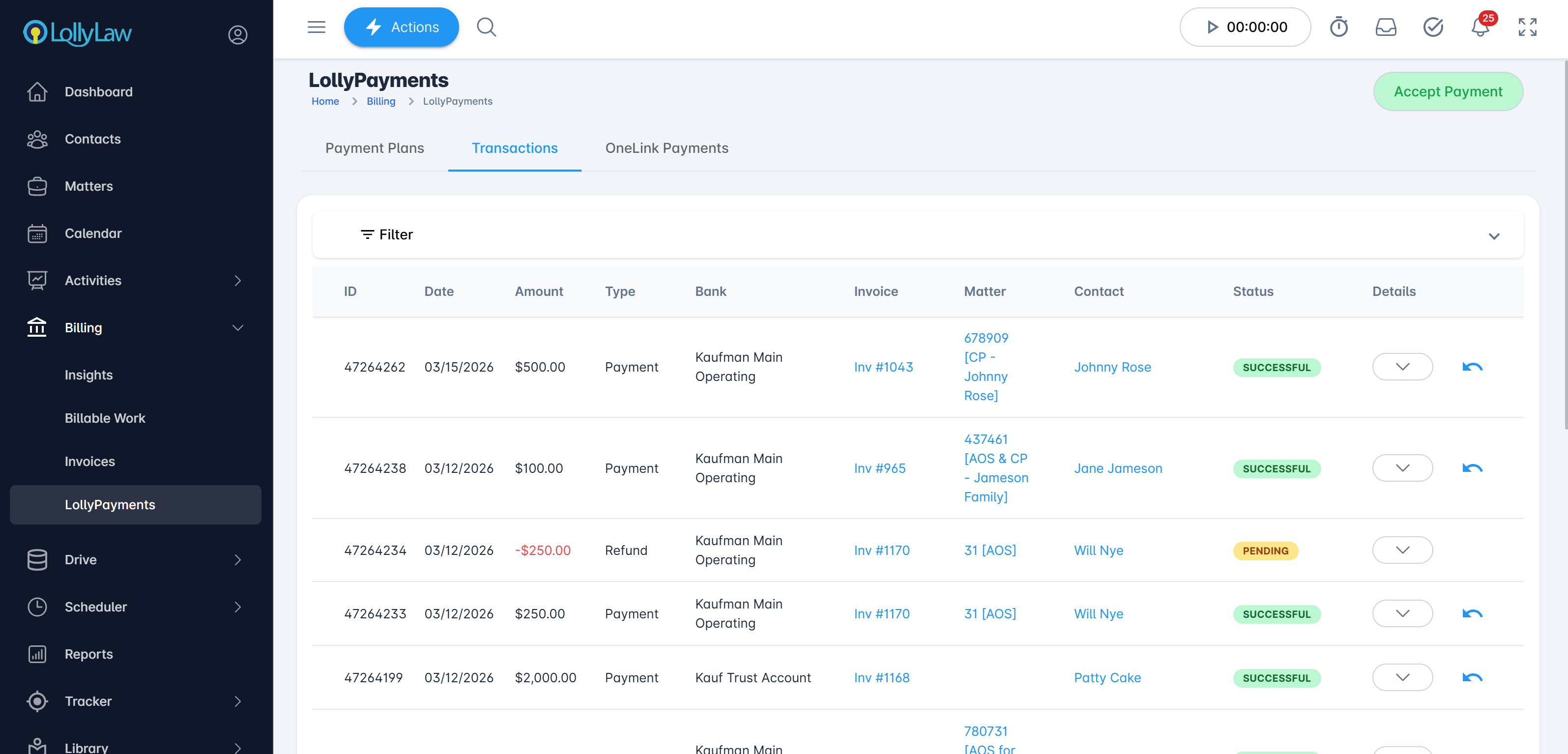Open the inbox tray icon

point(1385,27)
